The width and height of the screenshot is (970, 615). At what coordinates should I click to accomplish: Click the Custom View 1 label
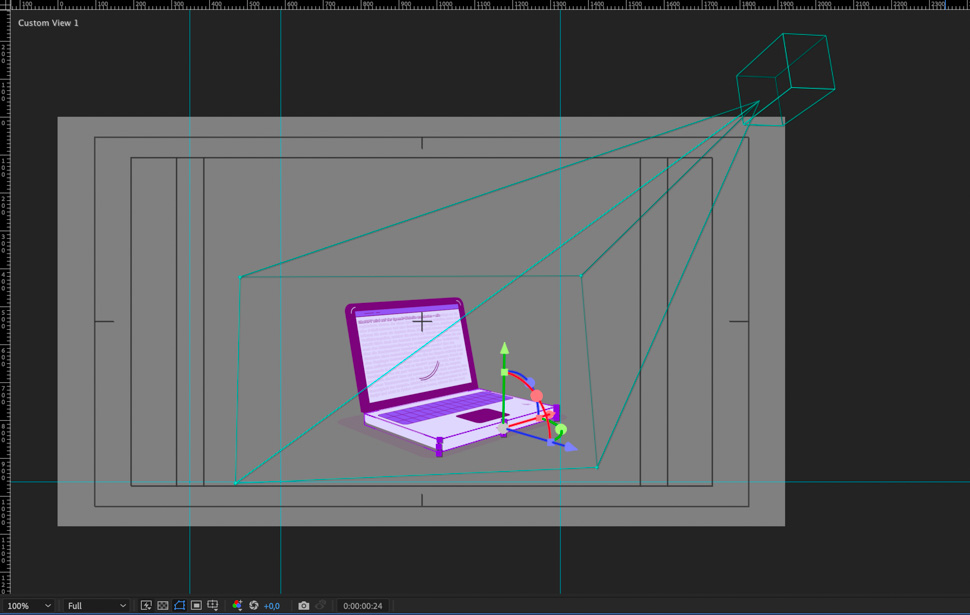point(48,23)
